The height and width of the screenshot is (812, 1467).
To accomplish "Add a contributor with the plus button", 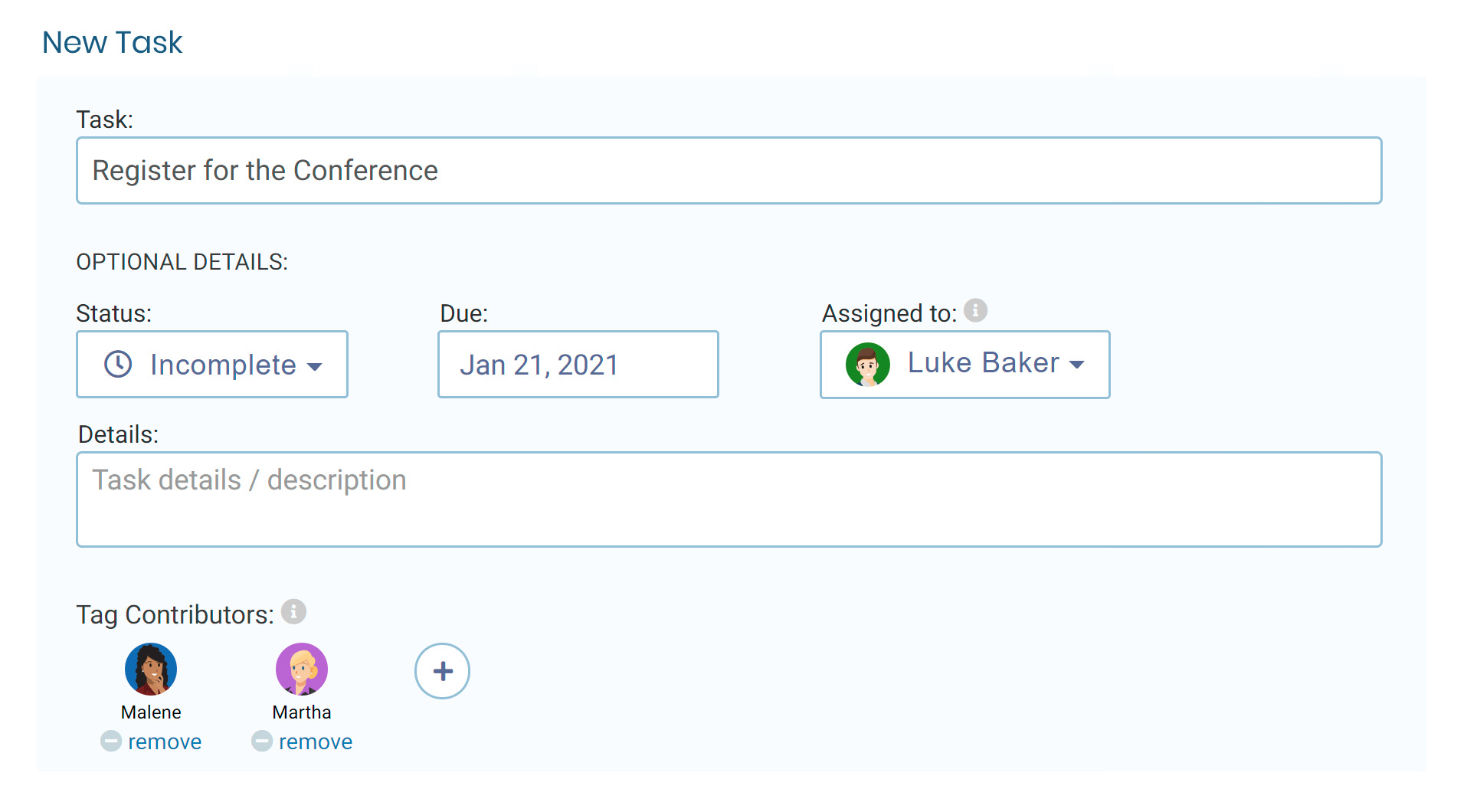I will (442, 671).
